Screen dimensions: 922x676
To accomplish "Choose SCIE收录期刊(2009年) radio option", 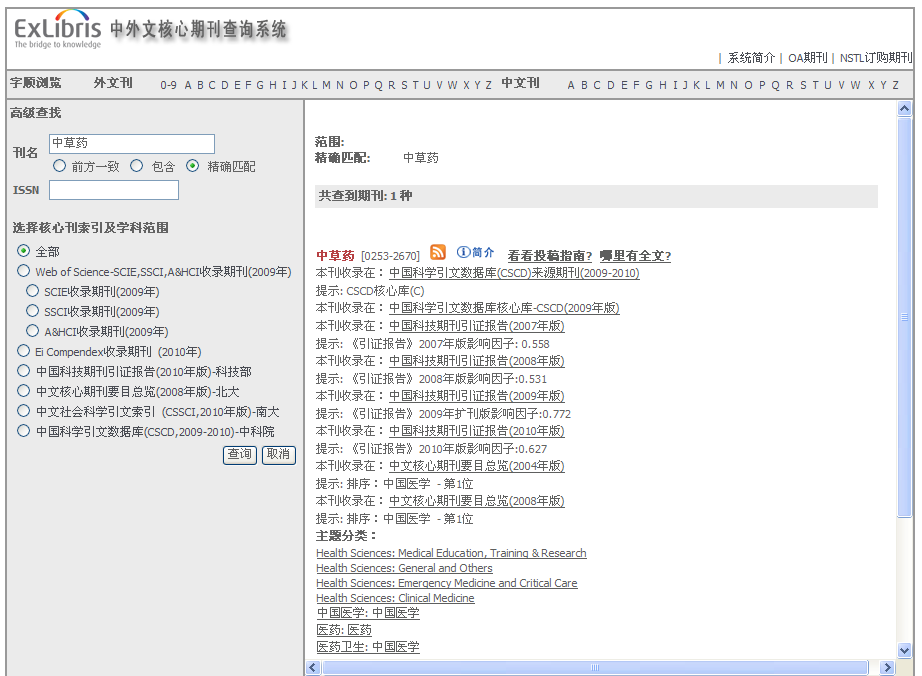I will [33, 291].
